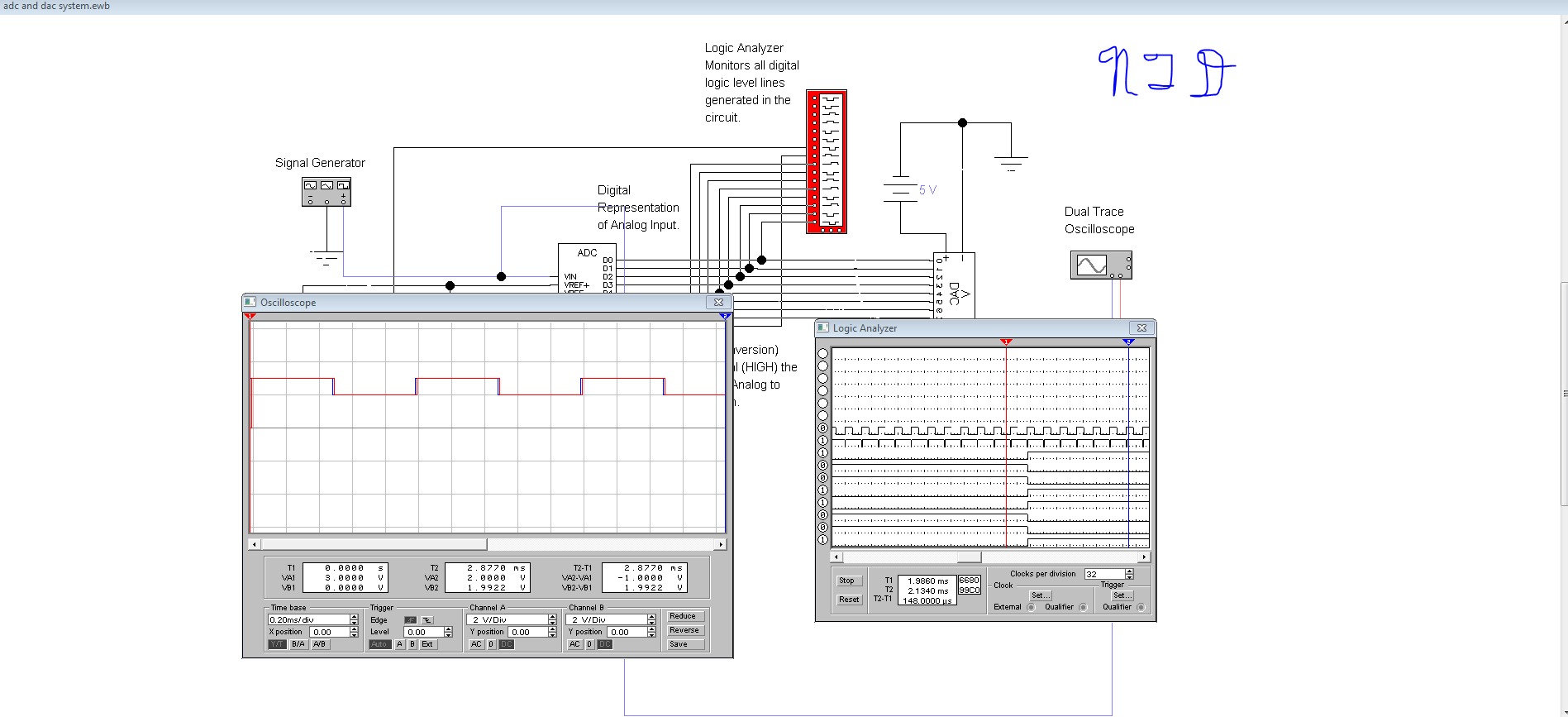Set trigger source to channel A

400,644
